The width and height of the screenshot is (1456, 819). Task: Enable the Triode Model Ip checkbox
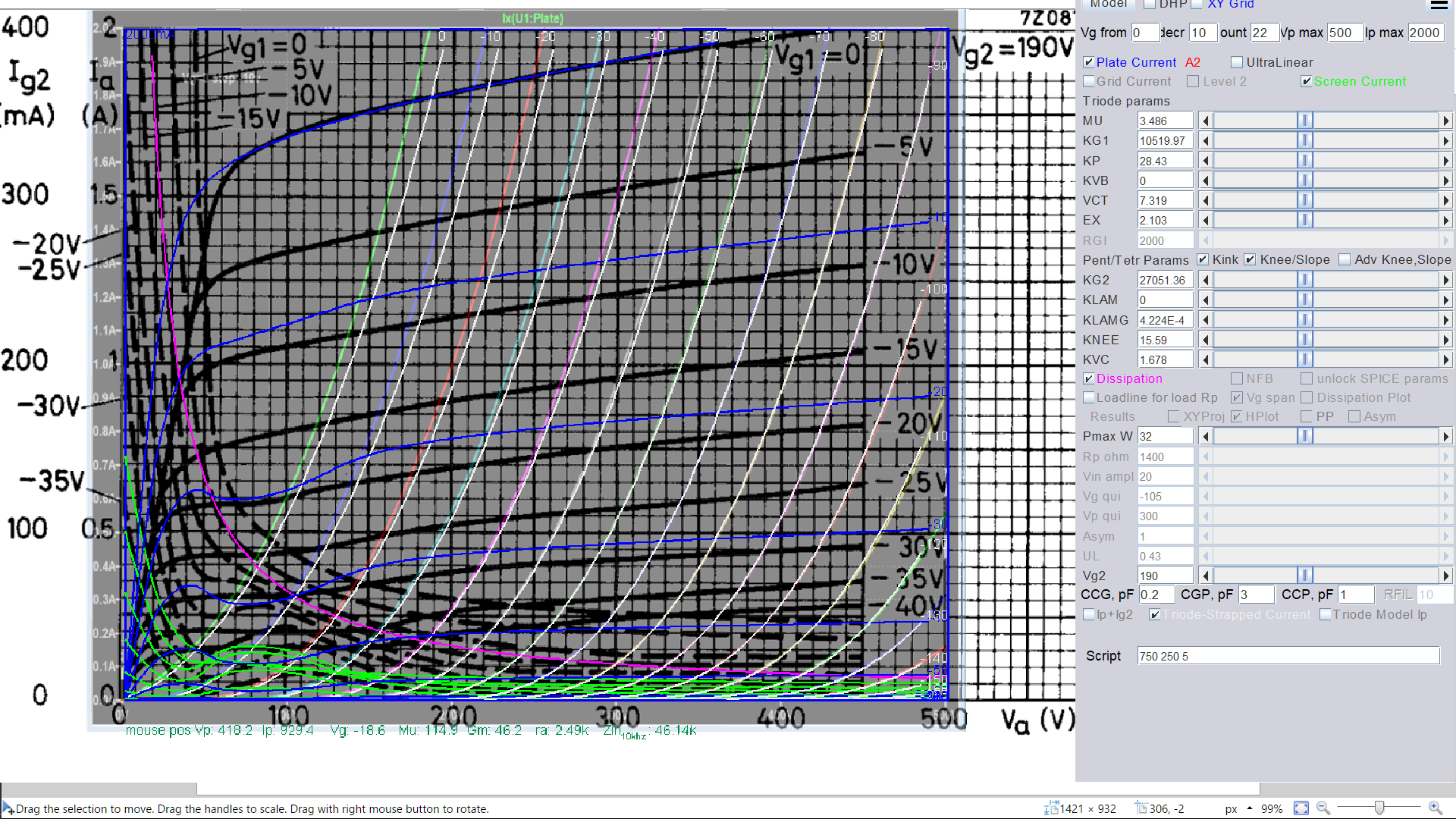(1325, 614)
